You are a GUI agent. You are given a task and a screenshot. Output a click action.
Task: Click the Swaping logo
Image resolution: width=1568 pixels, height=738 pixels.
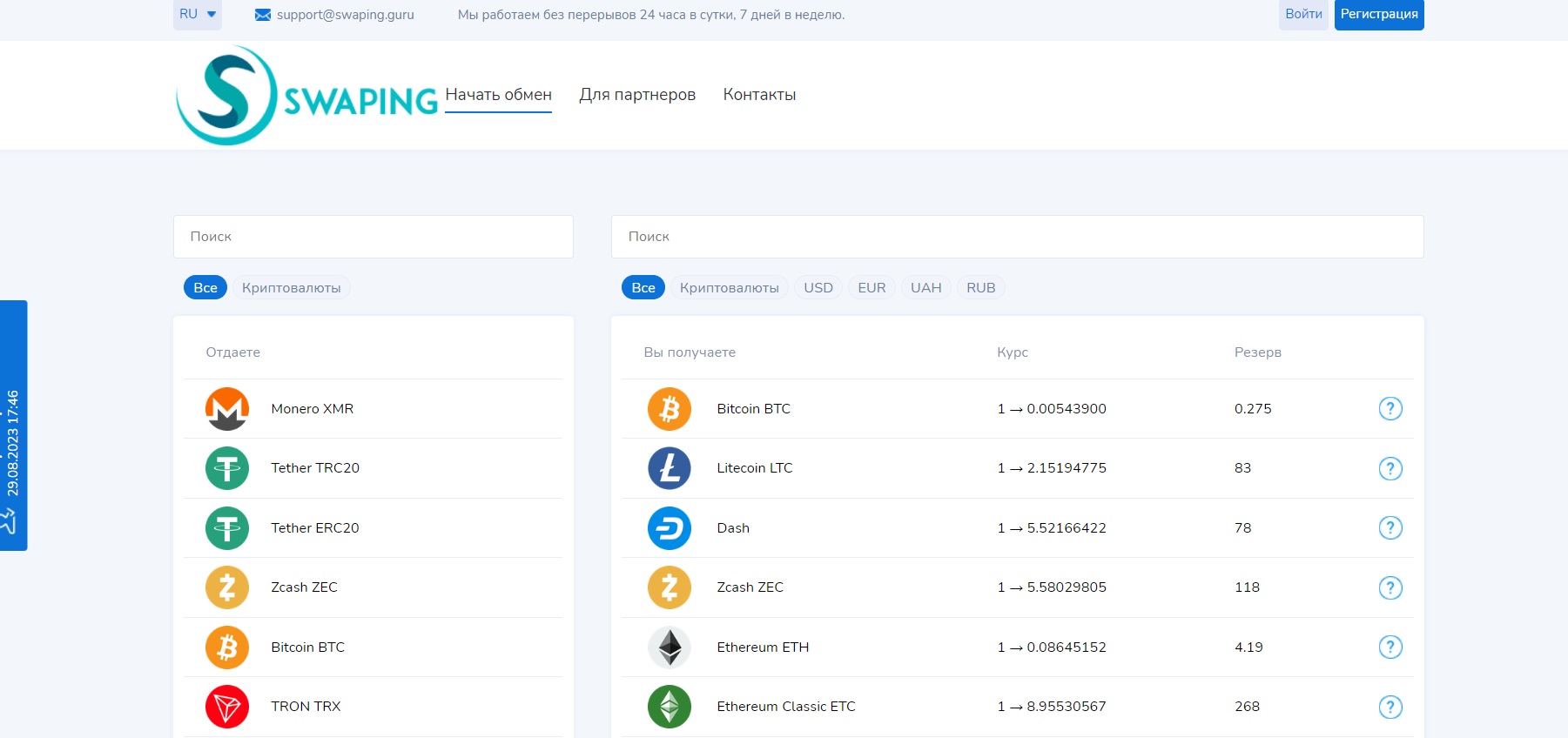pyautogui.click(x=306, y=95)
